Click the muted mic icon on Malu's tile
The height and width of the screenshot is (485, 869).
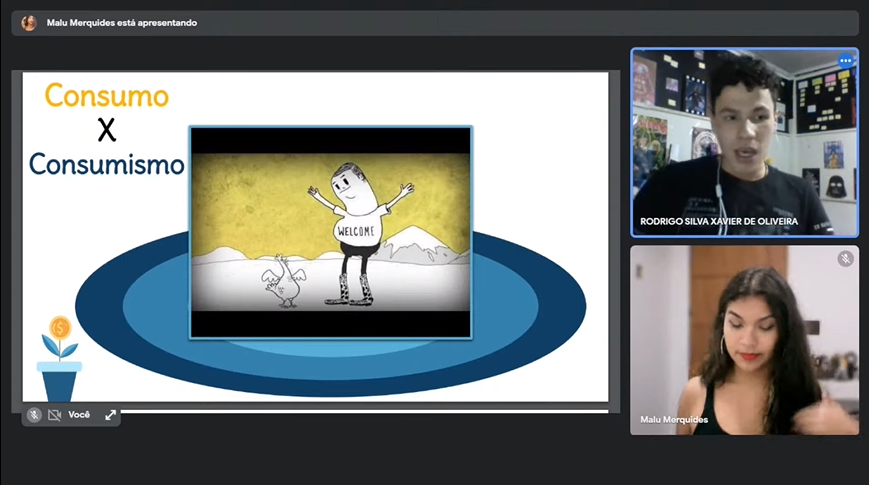pyautogui.click(x=845, y=259)
